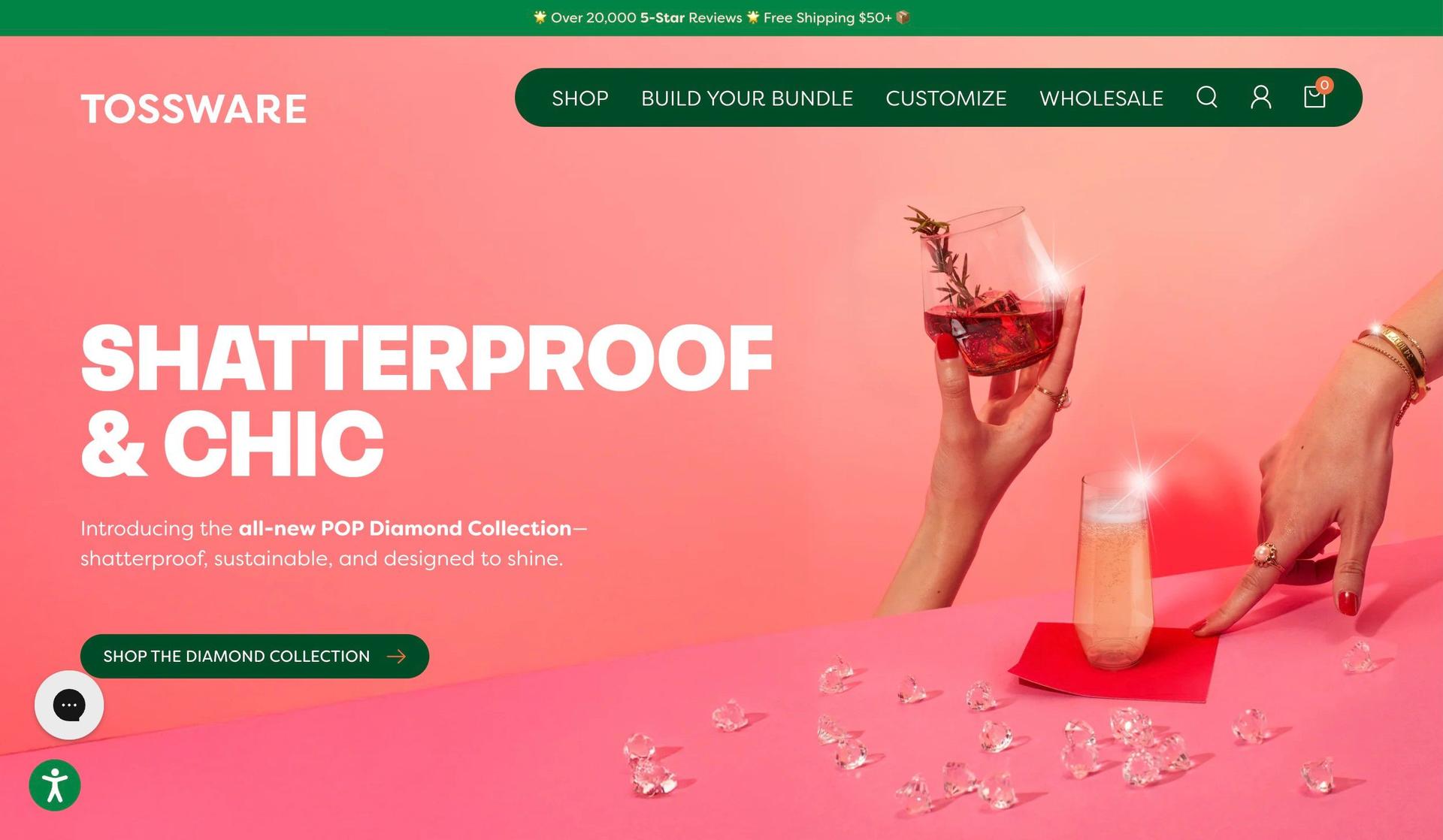Screen dimensions: 1443x840
Task: Click the package box emoji in banner
Action: tap(903, 17)
